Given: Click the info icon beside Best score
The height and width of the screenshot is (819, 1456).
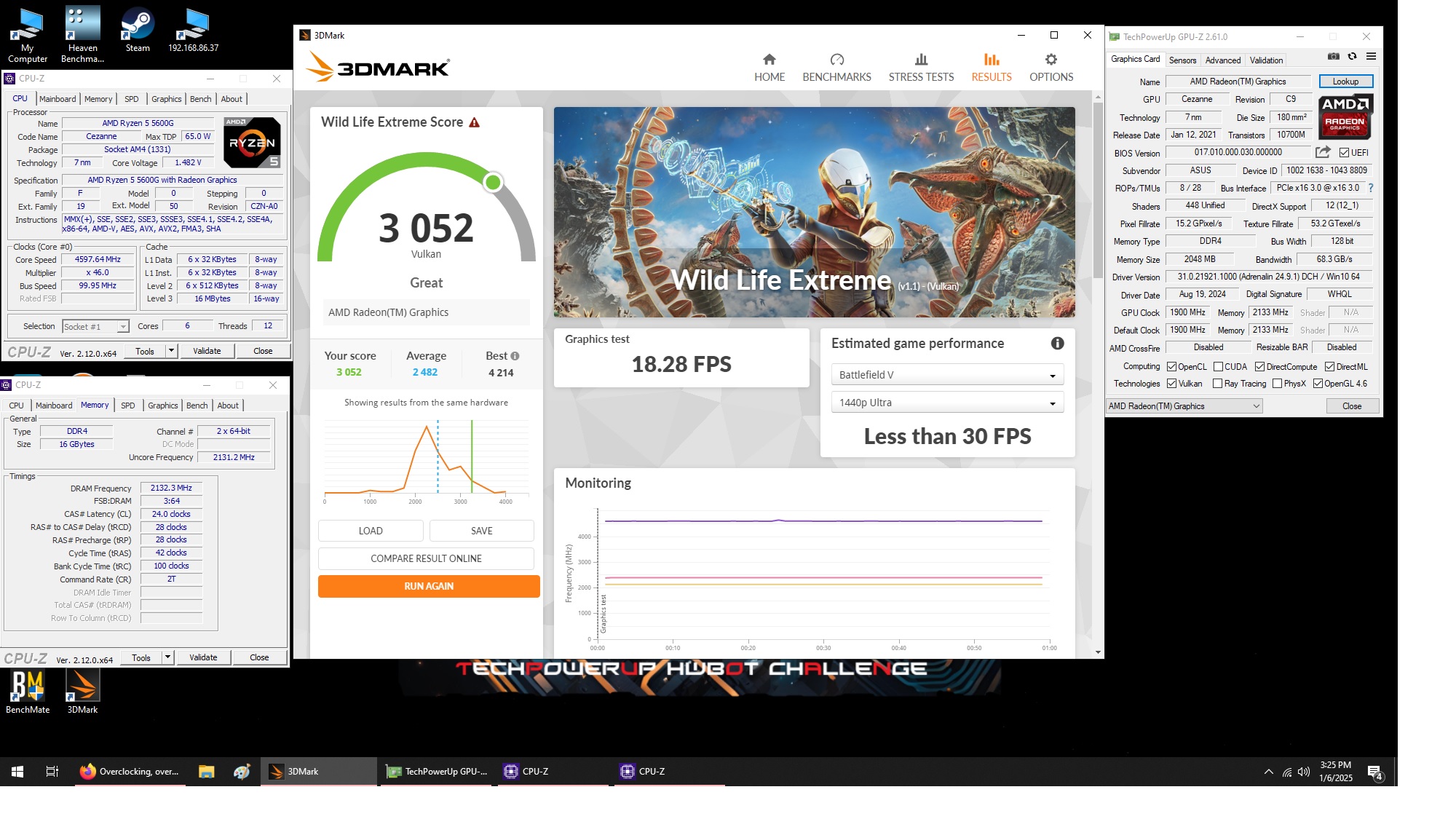Looking at the screenshot, I should pyautogui.click(x=515, y=356).
